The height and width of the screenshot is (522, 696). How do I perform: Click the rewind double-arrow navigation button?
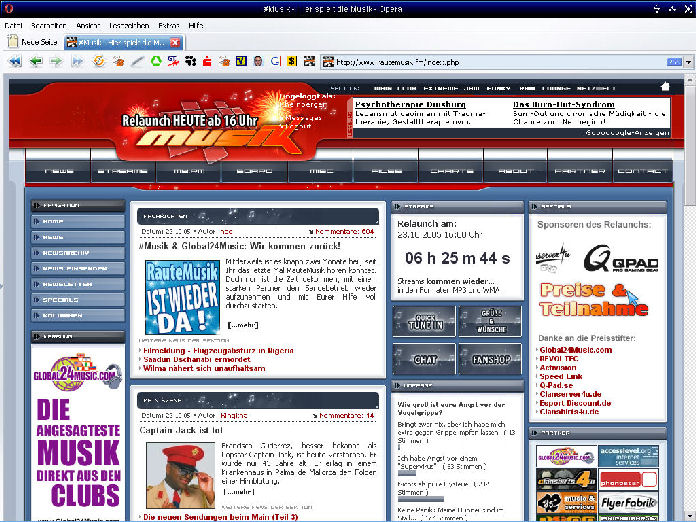tap(15, 61)
